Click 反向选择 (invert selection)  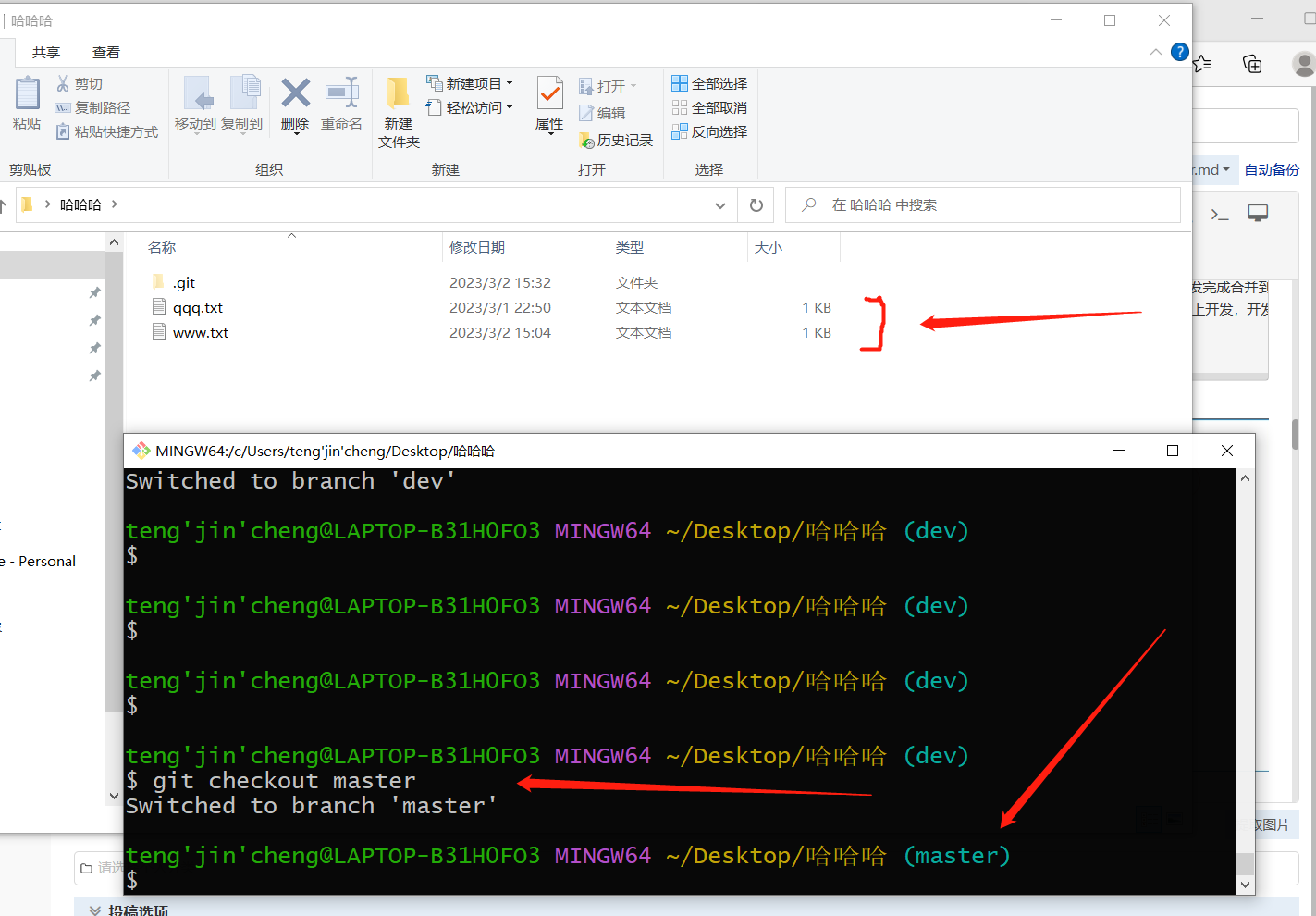(709, 132)
